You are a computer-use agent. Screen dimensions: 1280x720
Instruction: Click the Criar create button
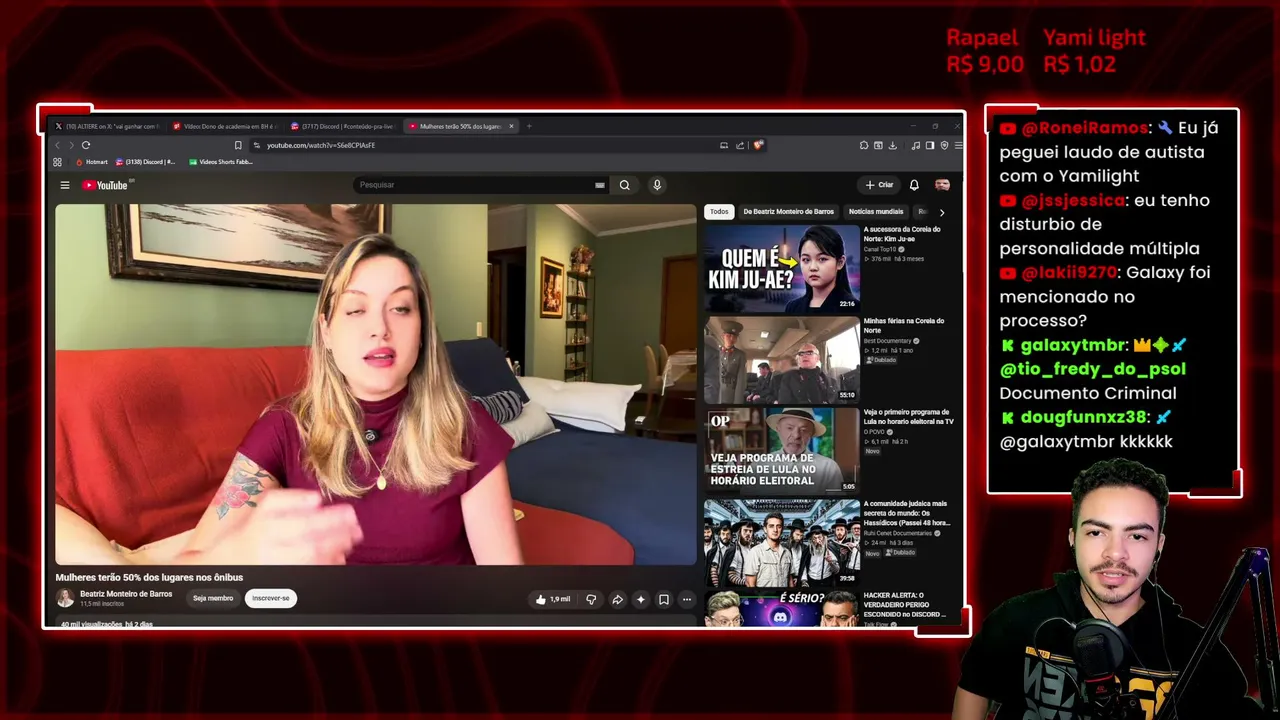[x=879, y=185]
